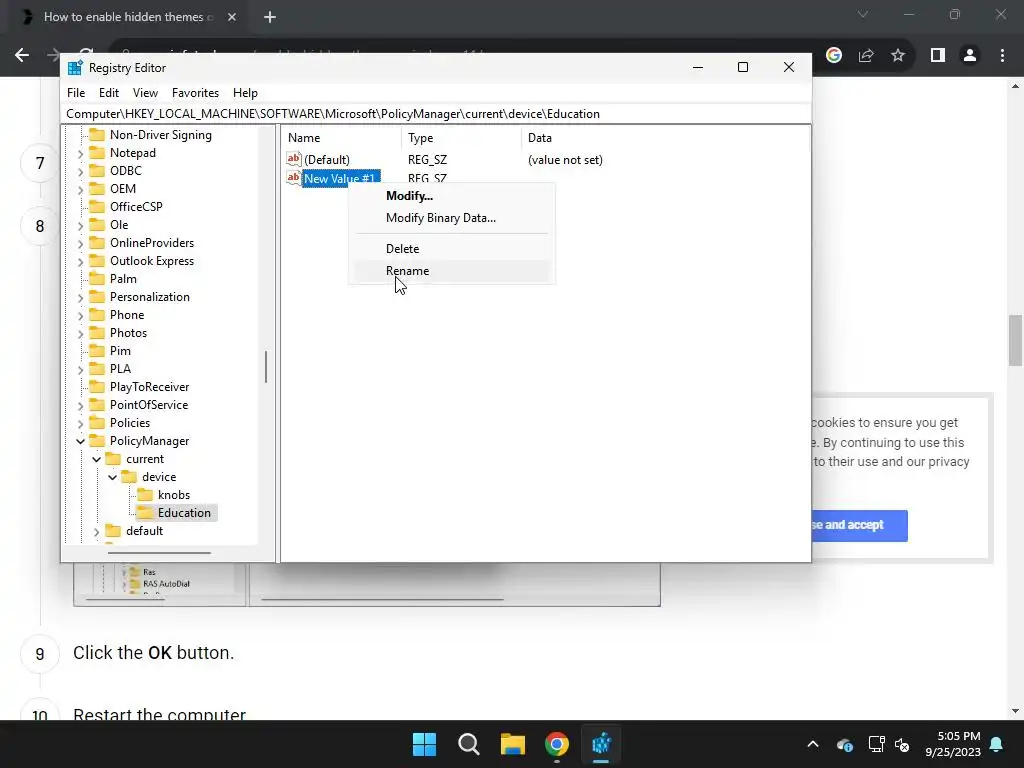Expand the default key
The height and width of the screenshot is (768, 1024).
click(97, 532)
